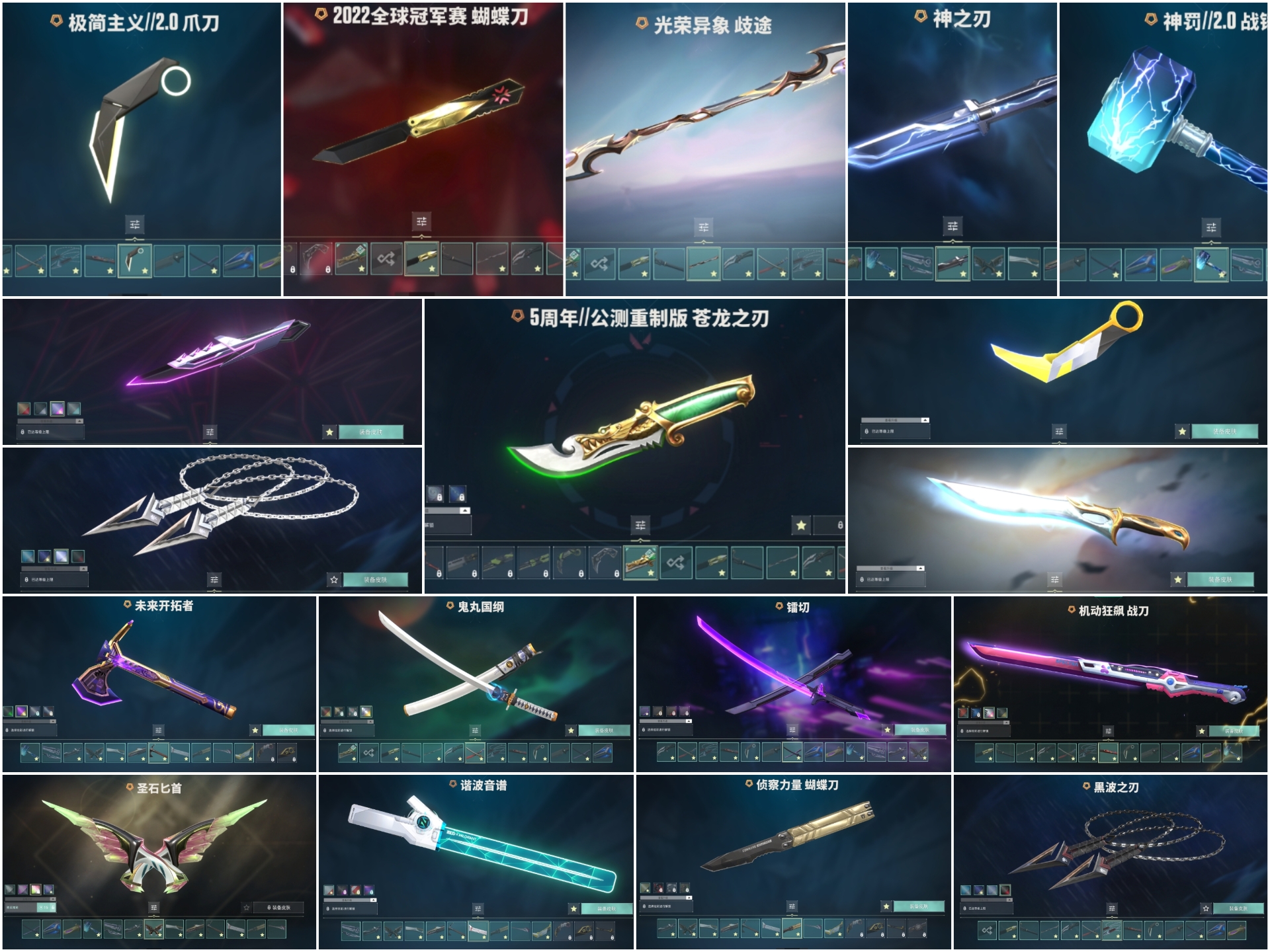Pick the green-pink variant swatch of 圣石匕首
Screen dimensions: 1270x952
point(36,889)
